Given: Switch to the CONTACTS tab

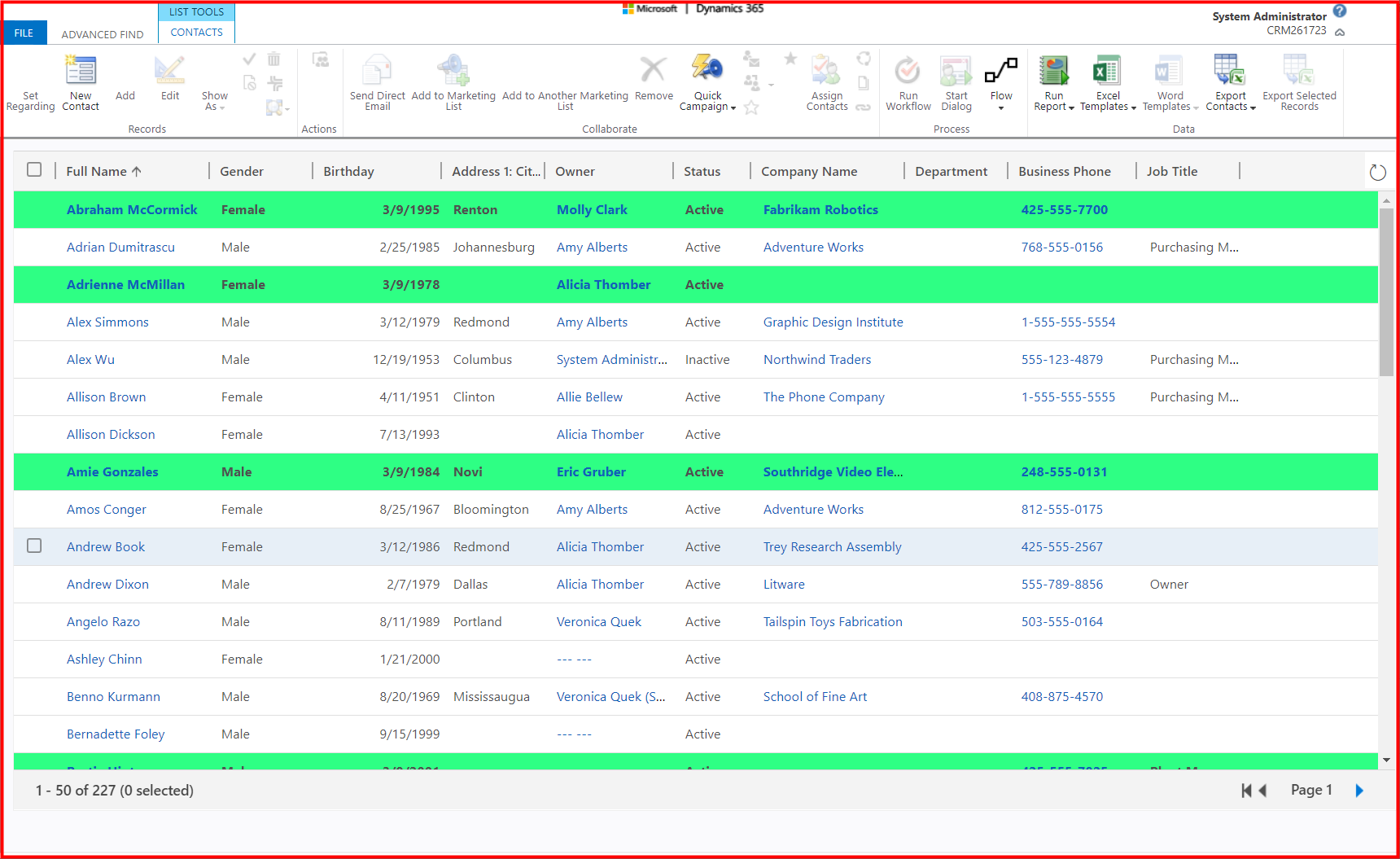Looking at the screenshot, I should click(x=196, y=32).
